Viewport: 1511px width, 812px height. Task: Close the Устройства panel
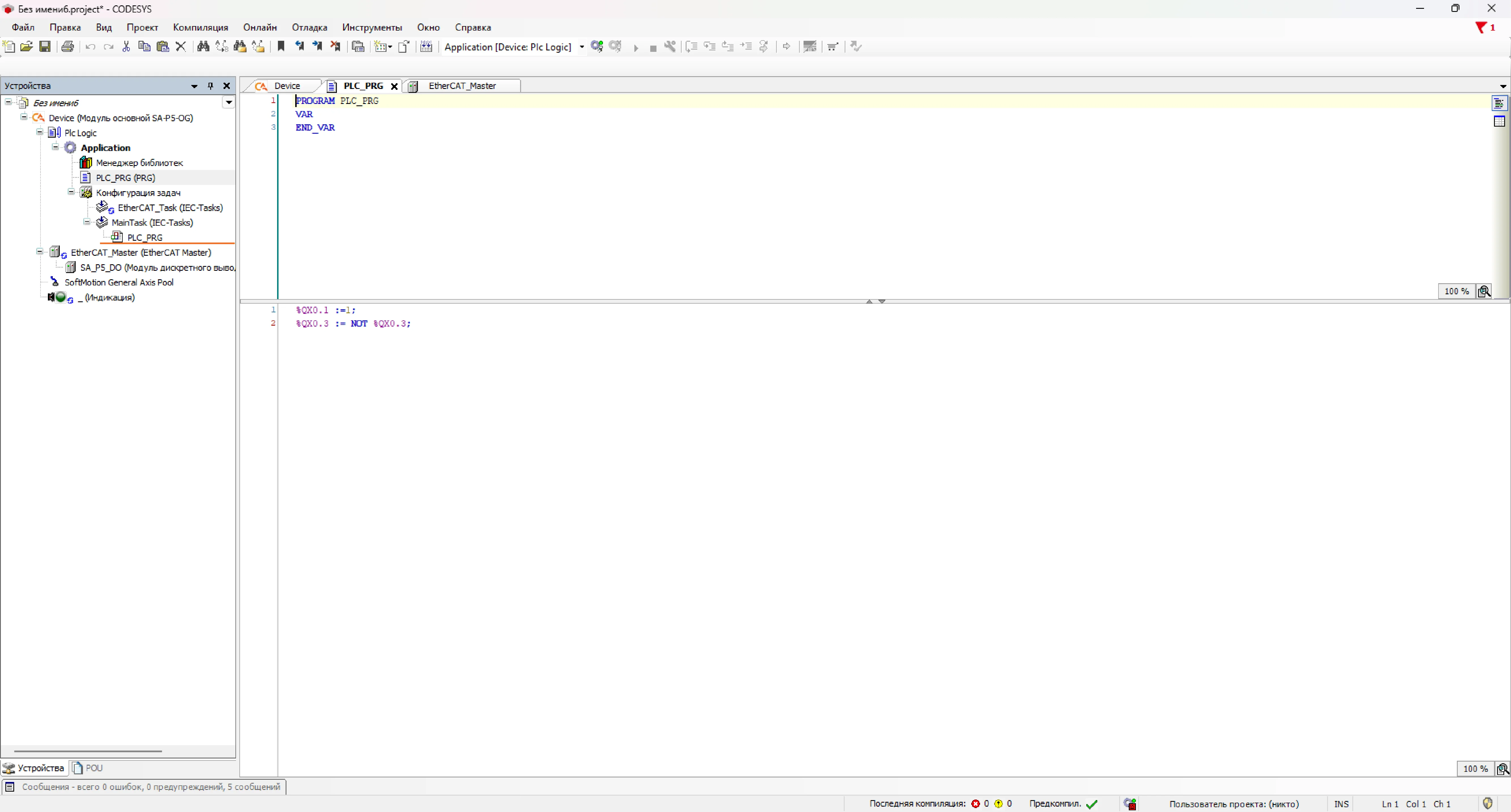[x=226, y=86]
